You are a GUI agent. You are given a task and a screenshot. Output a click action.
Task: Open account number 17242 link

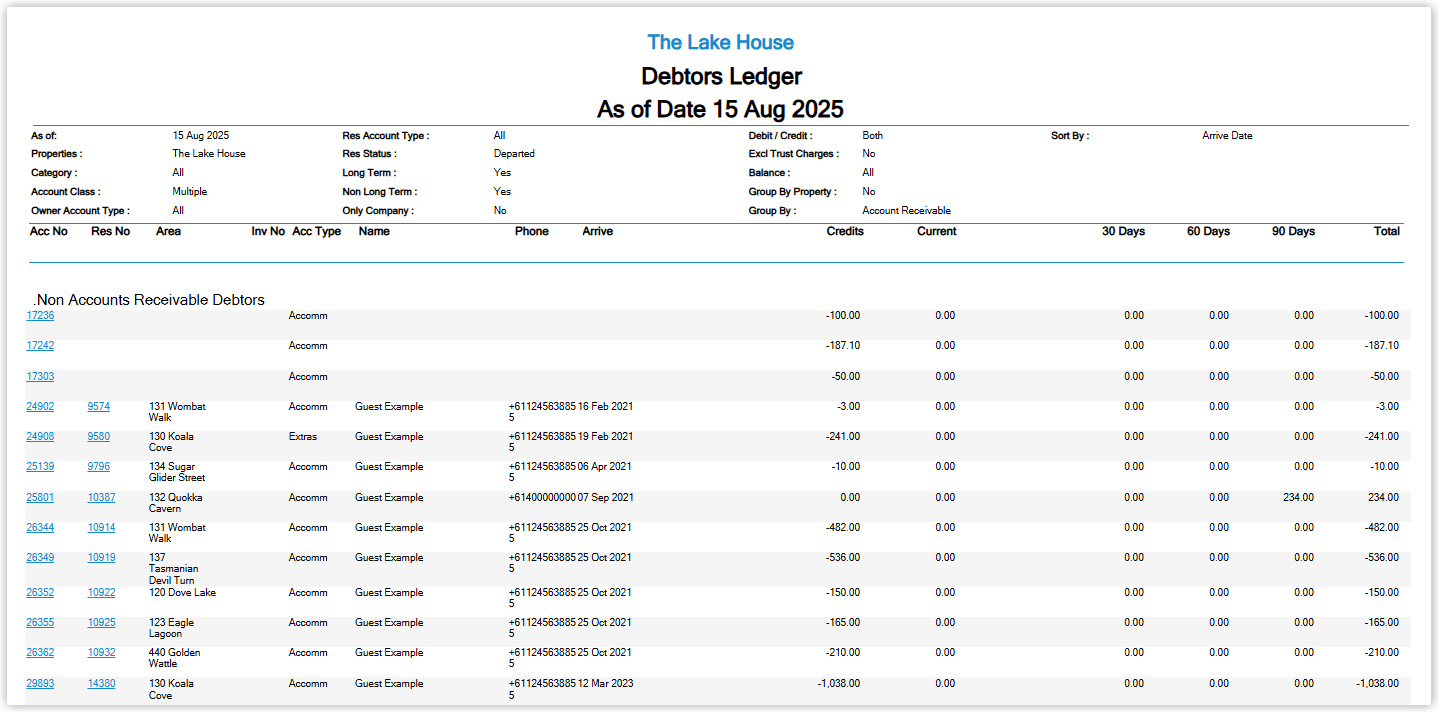click(40, 346)
